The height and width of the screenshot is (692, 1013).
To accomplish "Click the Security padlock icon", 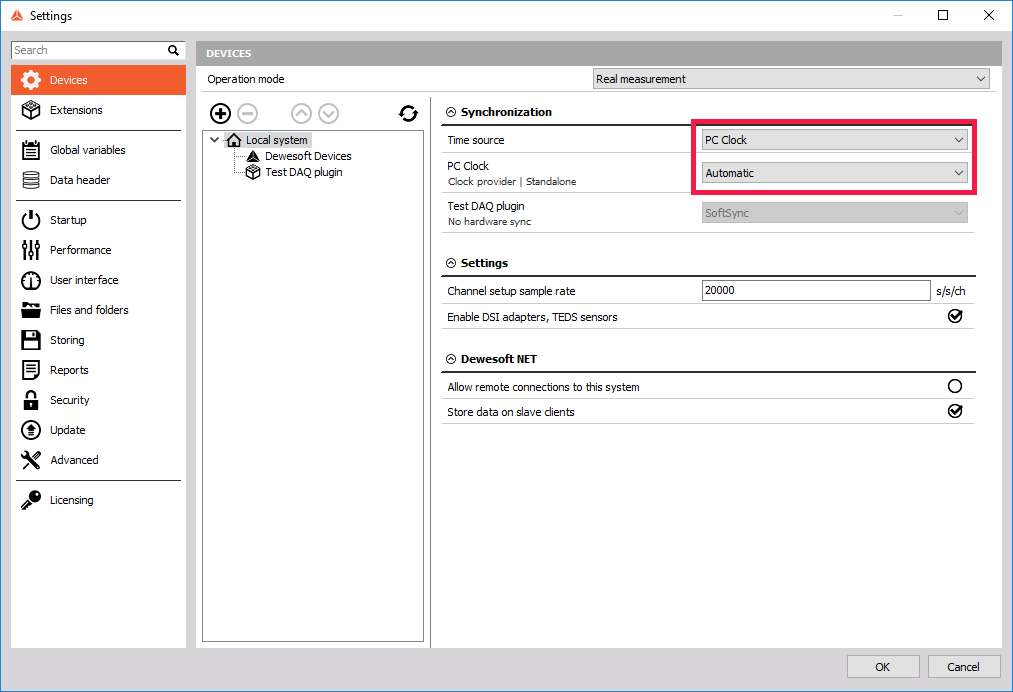I will [30, 400].
